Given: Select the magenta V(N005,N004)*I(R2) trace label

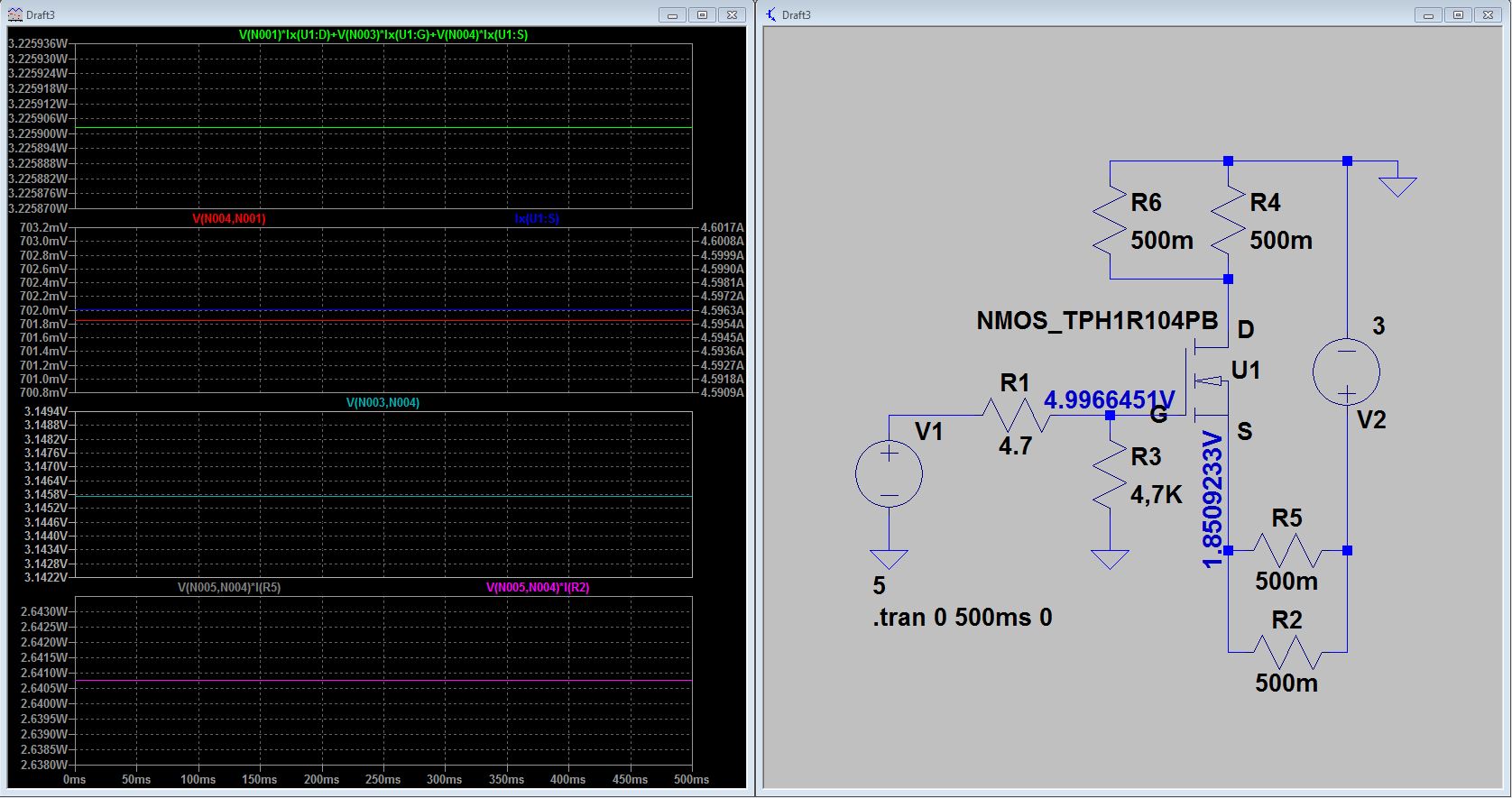Looking at the screenshot, I should (x=538, y=587).
